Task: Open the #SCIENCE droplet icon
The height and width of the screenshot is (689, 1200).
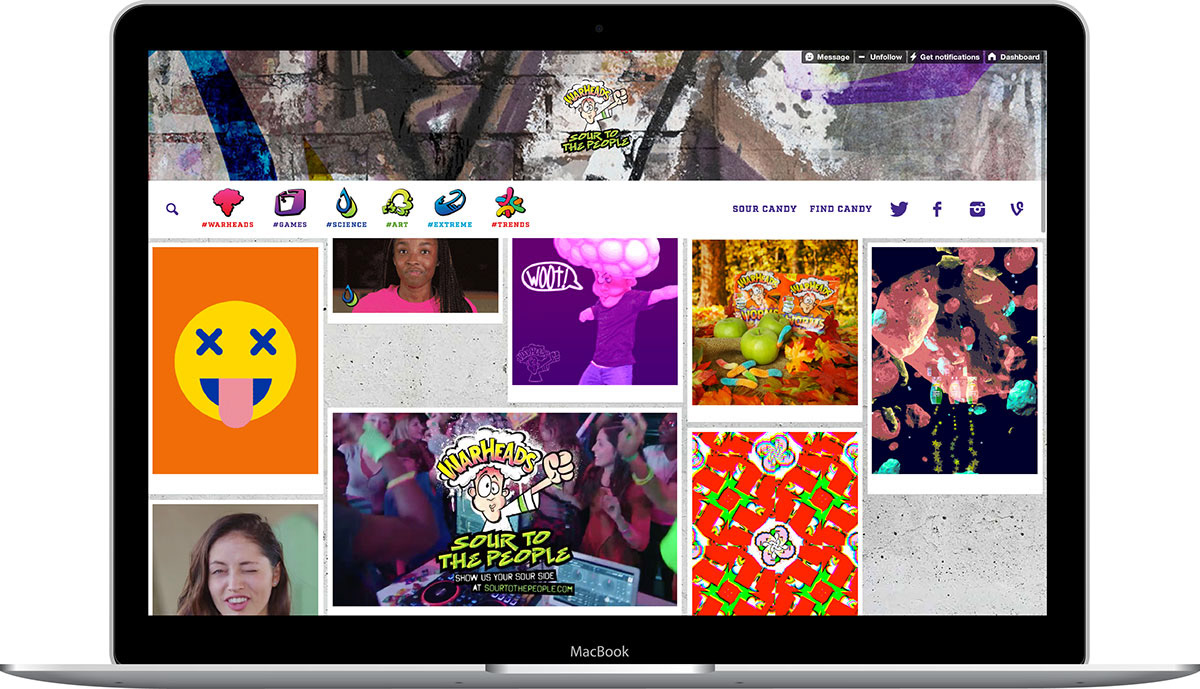Action: 346,209
